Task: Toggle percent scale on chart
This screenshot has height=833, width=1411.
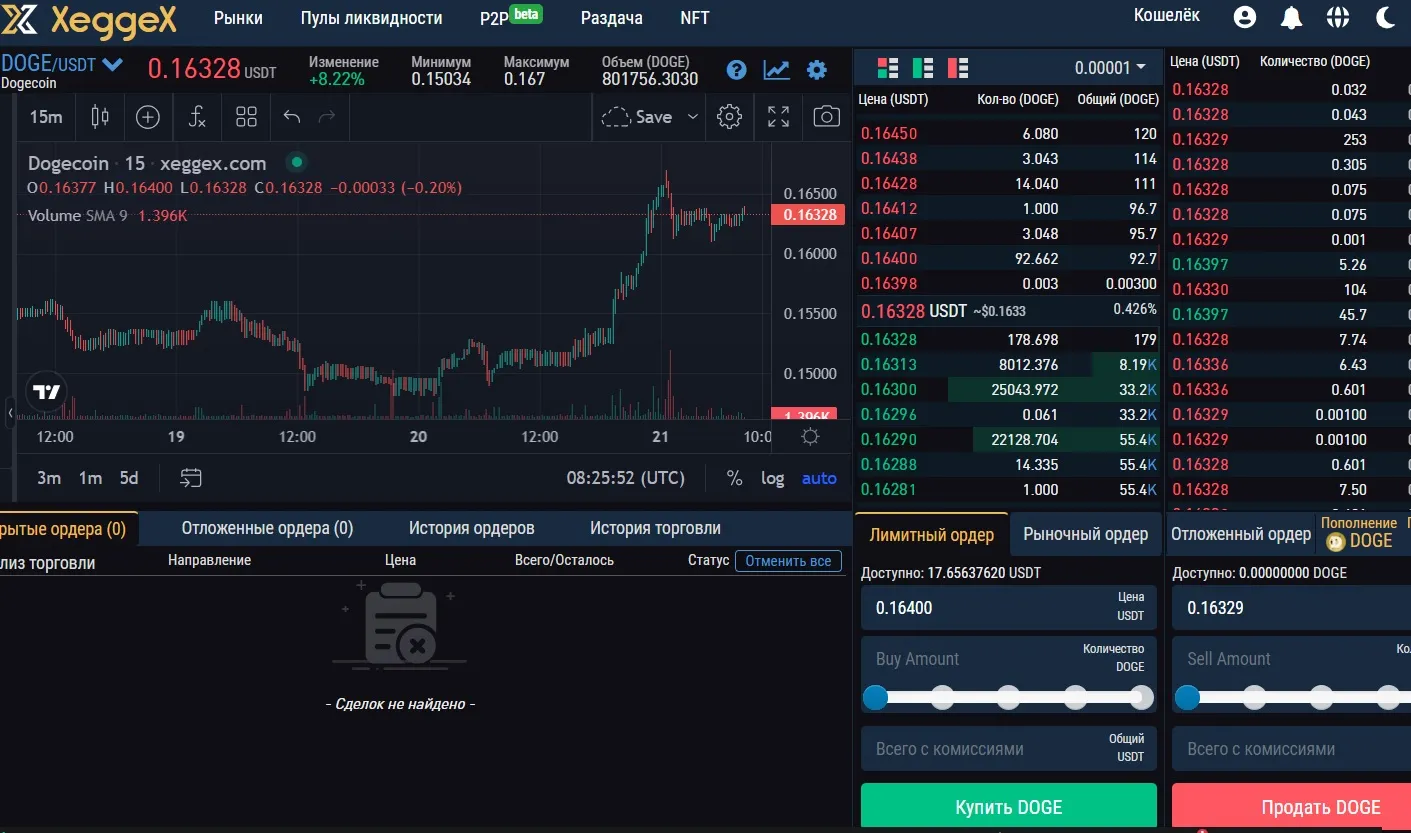Action: (x=734, y=478)
